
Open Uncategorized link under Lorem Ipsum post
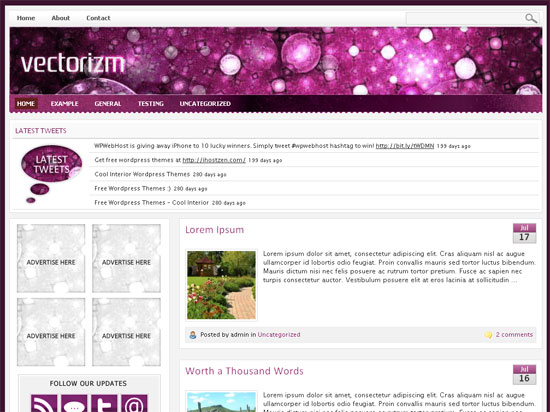coord(279,335)
